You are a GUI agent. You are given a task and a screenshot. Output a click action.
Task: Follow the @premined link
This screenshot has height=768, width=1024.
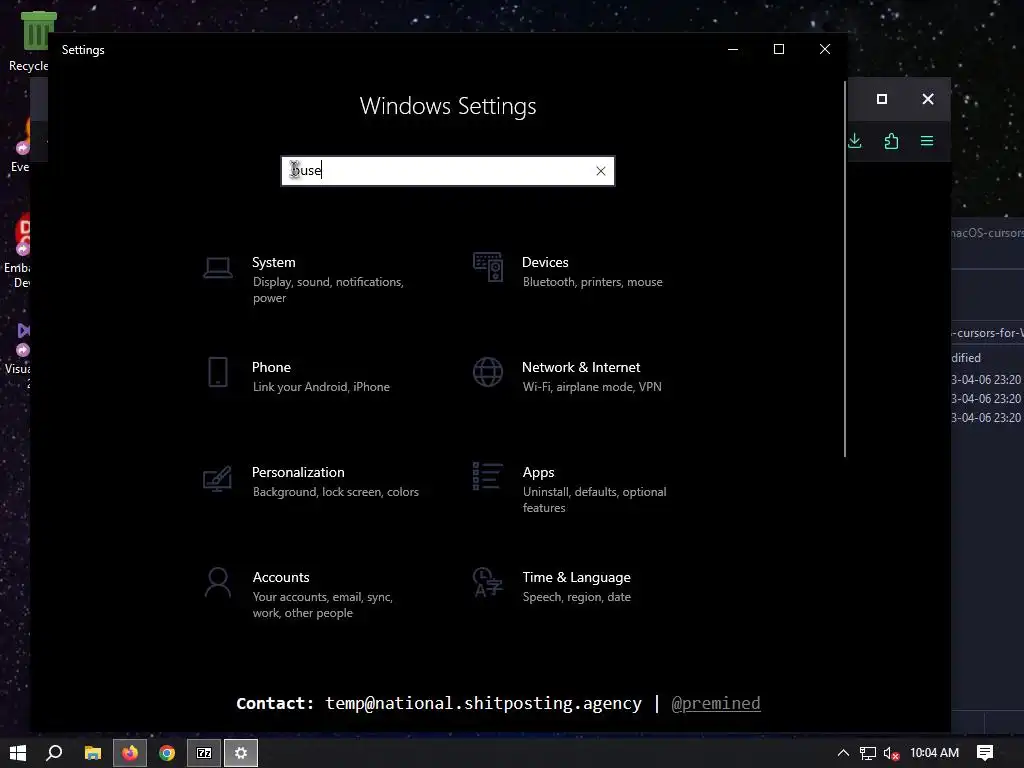(716, 703)
